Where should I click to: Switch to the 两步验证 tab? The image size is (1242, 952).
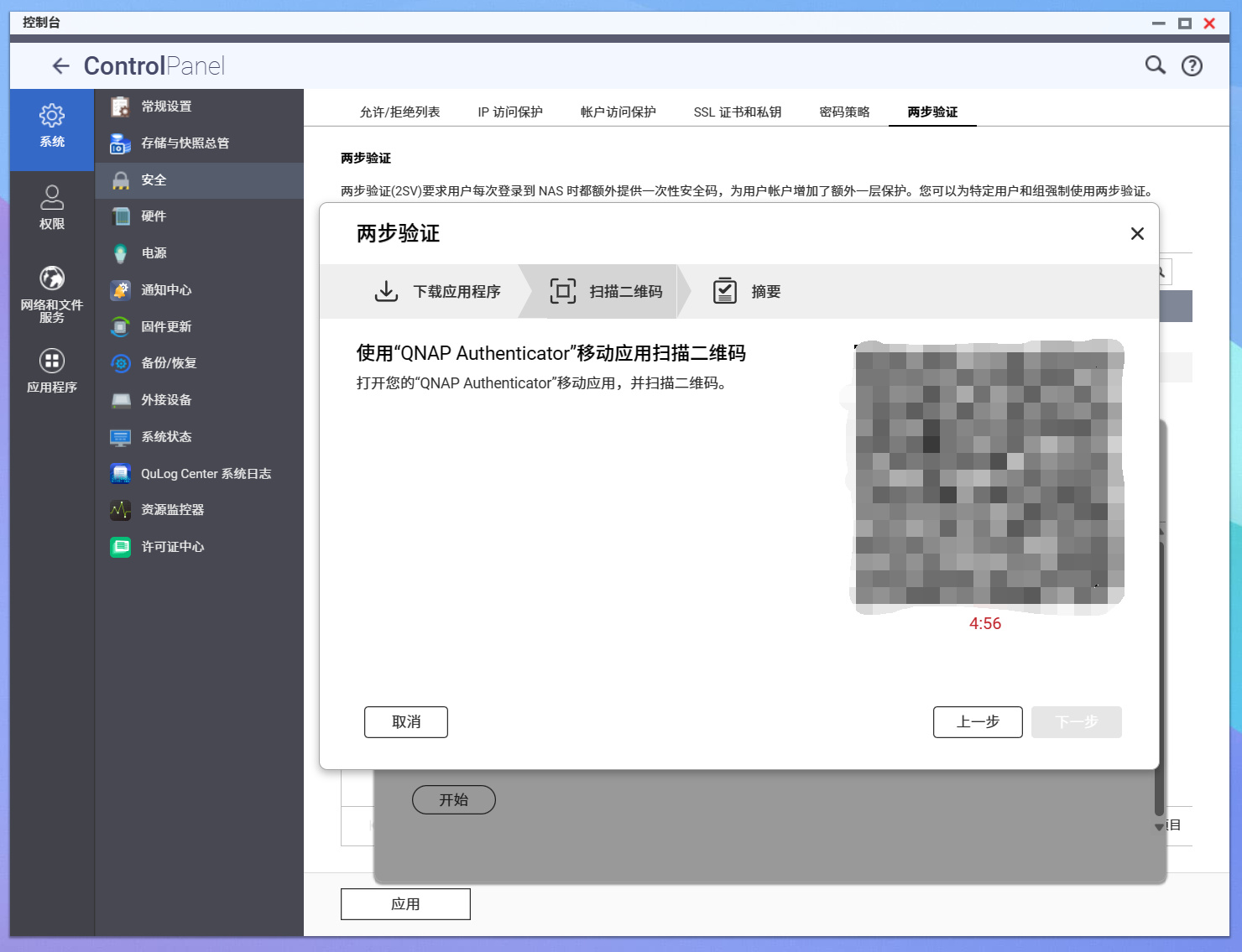coord(932,112)
